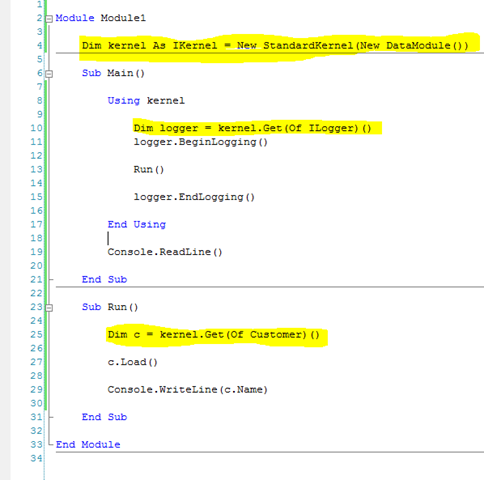
Task: Click the Console.ReadLine() statement
Action: [x=165, y=252]
